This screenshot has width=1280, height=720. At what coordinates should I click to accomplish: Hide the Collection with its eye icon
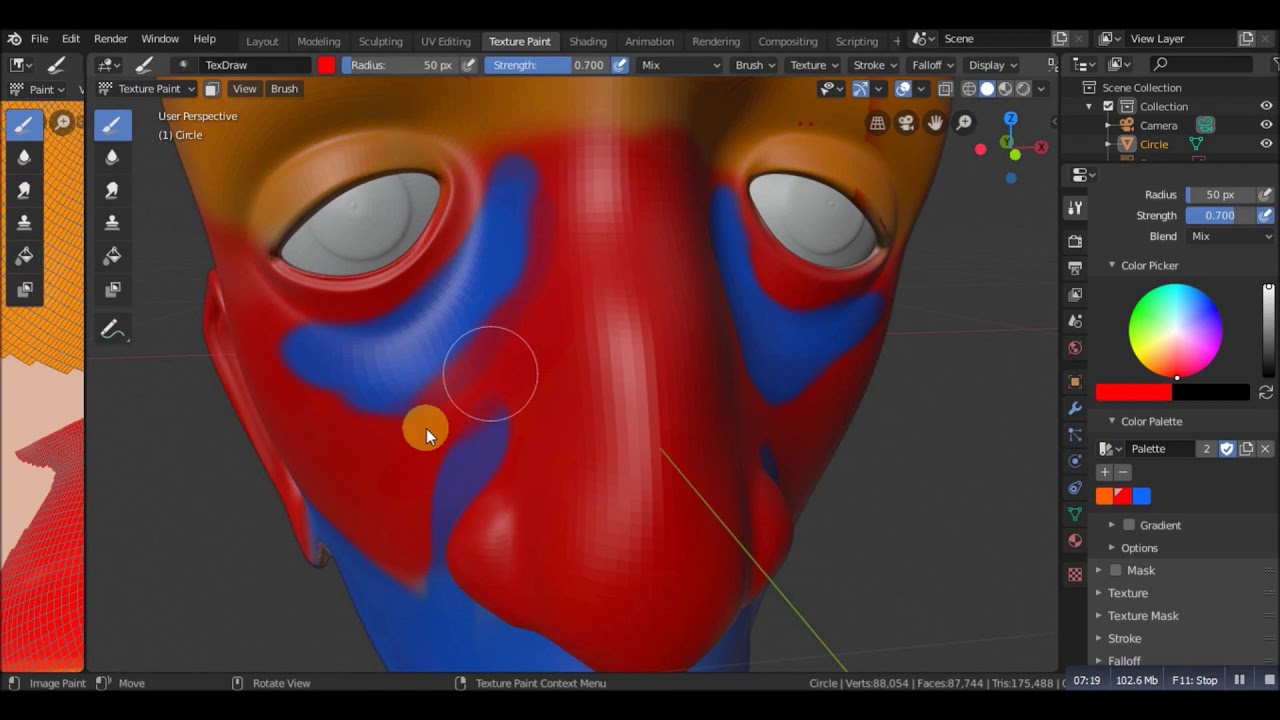pyautogui.click(x=1266, y=106)
